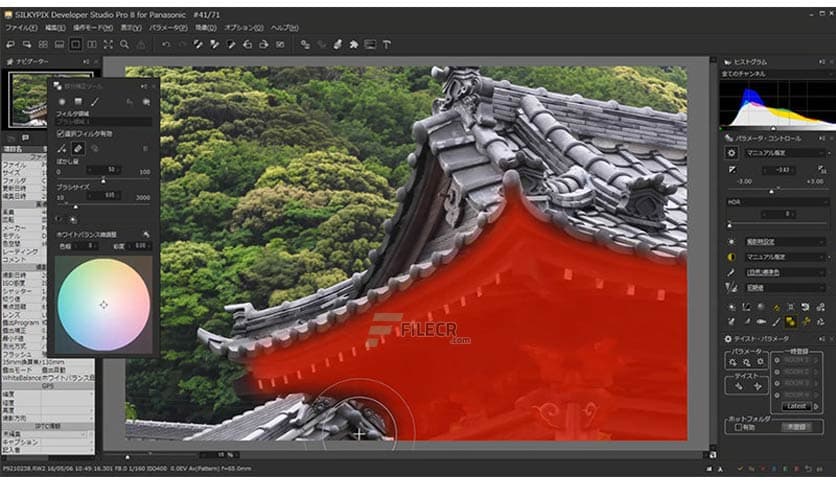Click the blur amount slider handle
This screenshot has height=484, width=836.
[x=103, y=181]
